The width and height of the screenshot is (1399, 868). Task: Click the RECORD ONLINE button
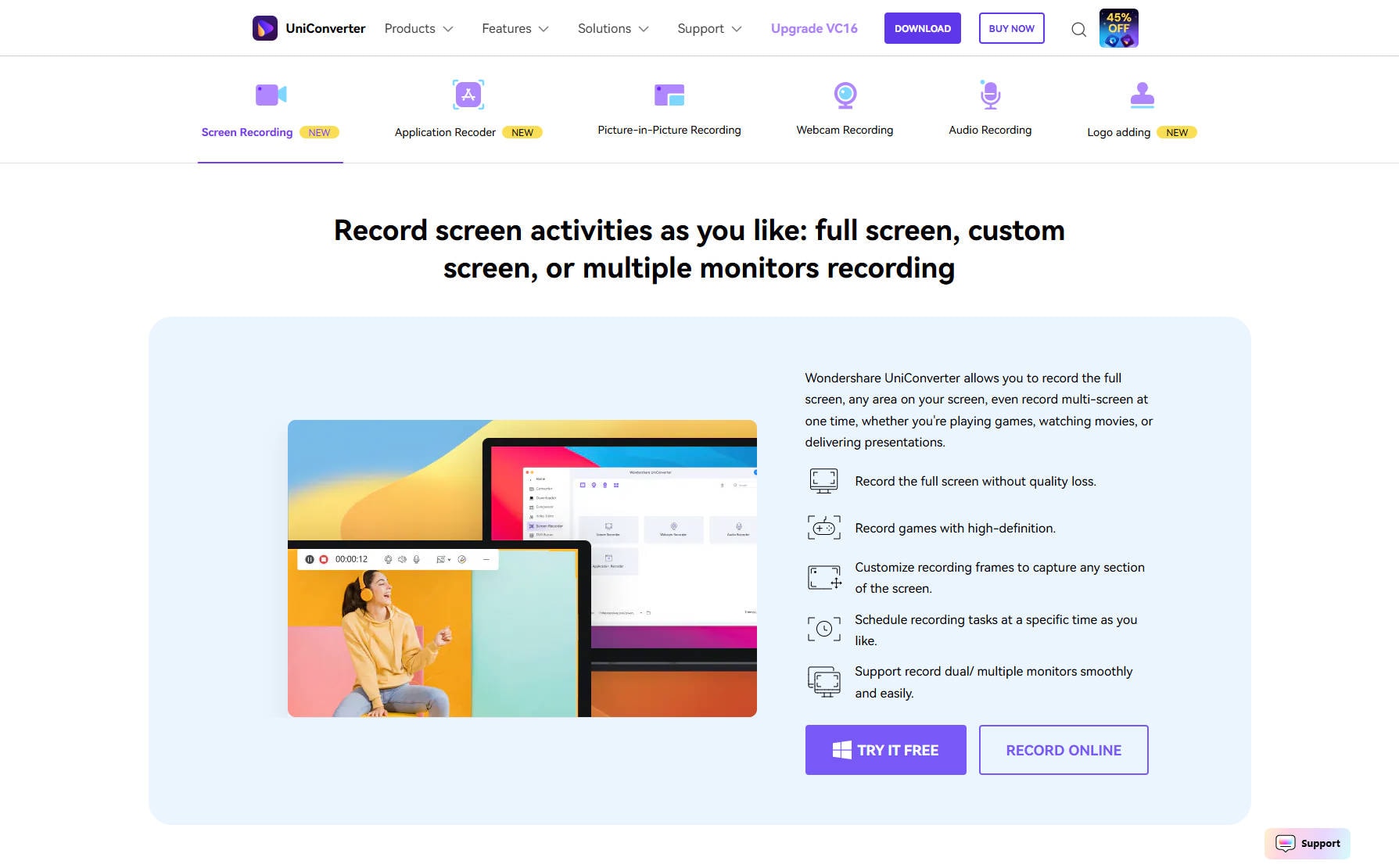point(1064,750)
